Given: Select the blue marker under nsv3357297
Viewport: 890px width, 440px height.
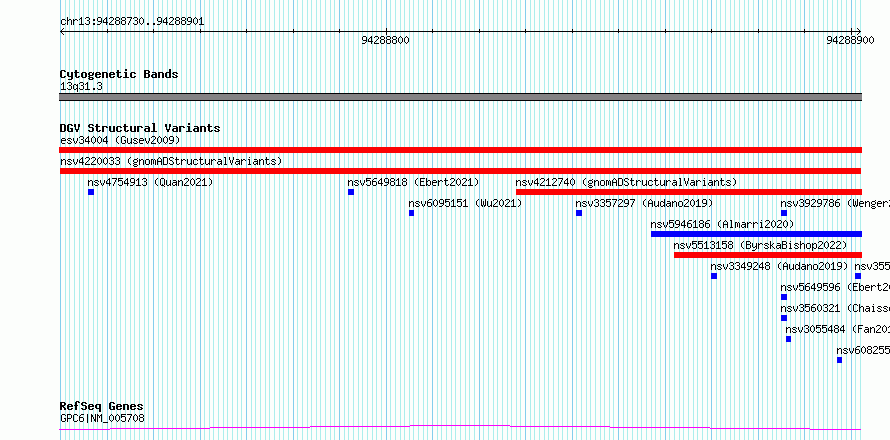Looking at the screenshot, I should (x=579, y=213).
